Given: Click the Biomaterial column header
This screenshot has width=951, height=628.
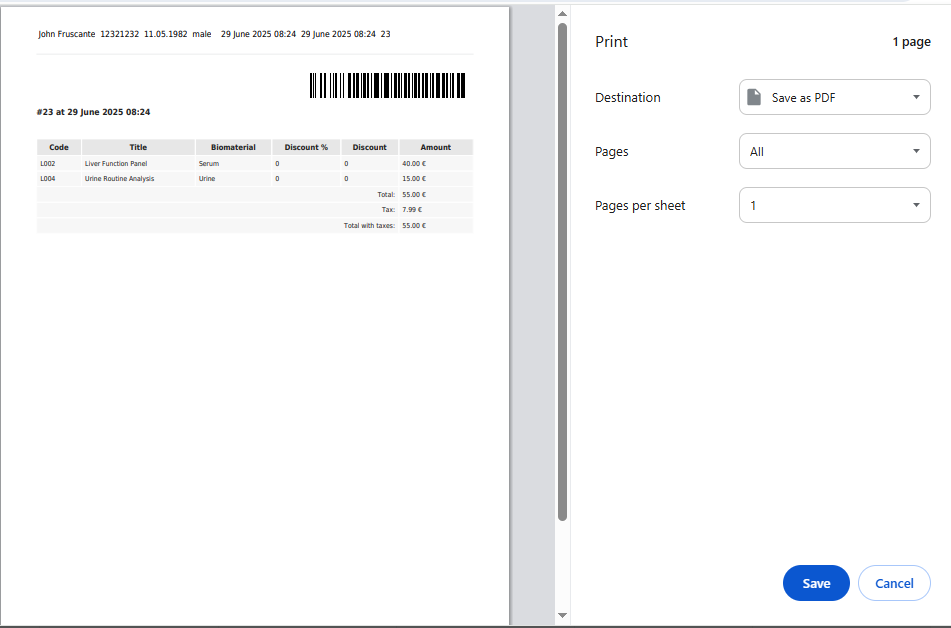Looking at the screenshot, I should [233, 147].
